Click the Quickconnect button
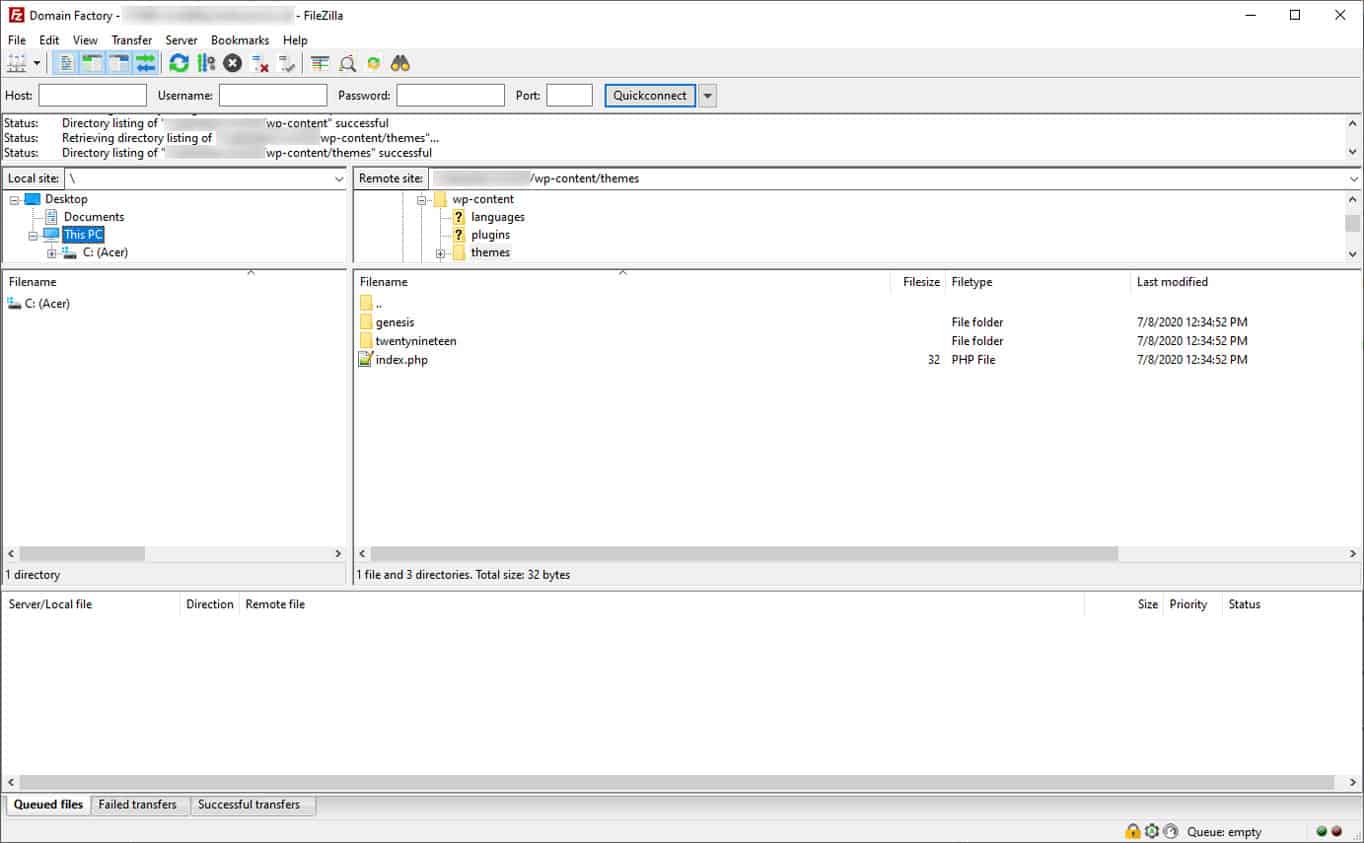1364x843 pixels. pos(650,95)
